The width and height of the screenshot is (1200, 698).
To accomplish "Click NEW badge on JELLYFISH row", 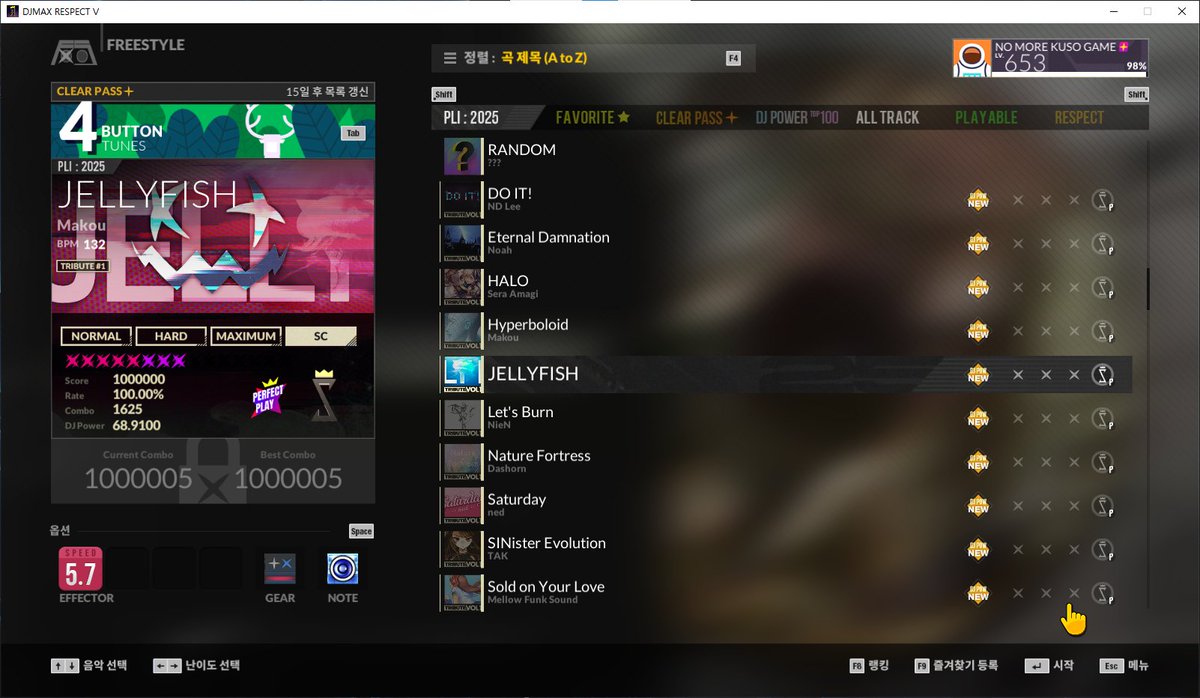I will point(978,374).
